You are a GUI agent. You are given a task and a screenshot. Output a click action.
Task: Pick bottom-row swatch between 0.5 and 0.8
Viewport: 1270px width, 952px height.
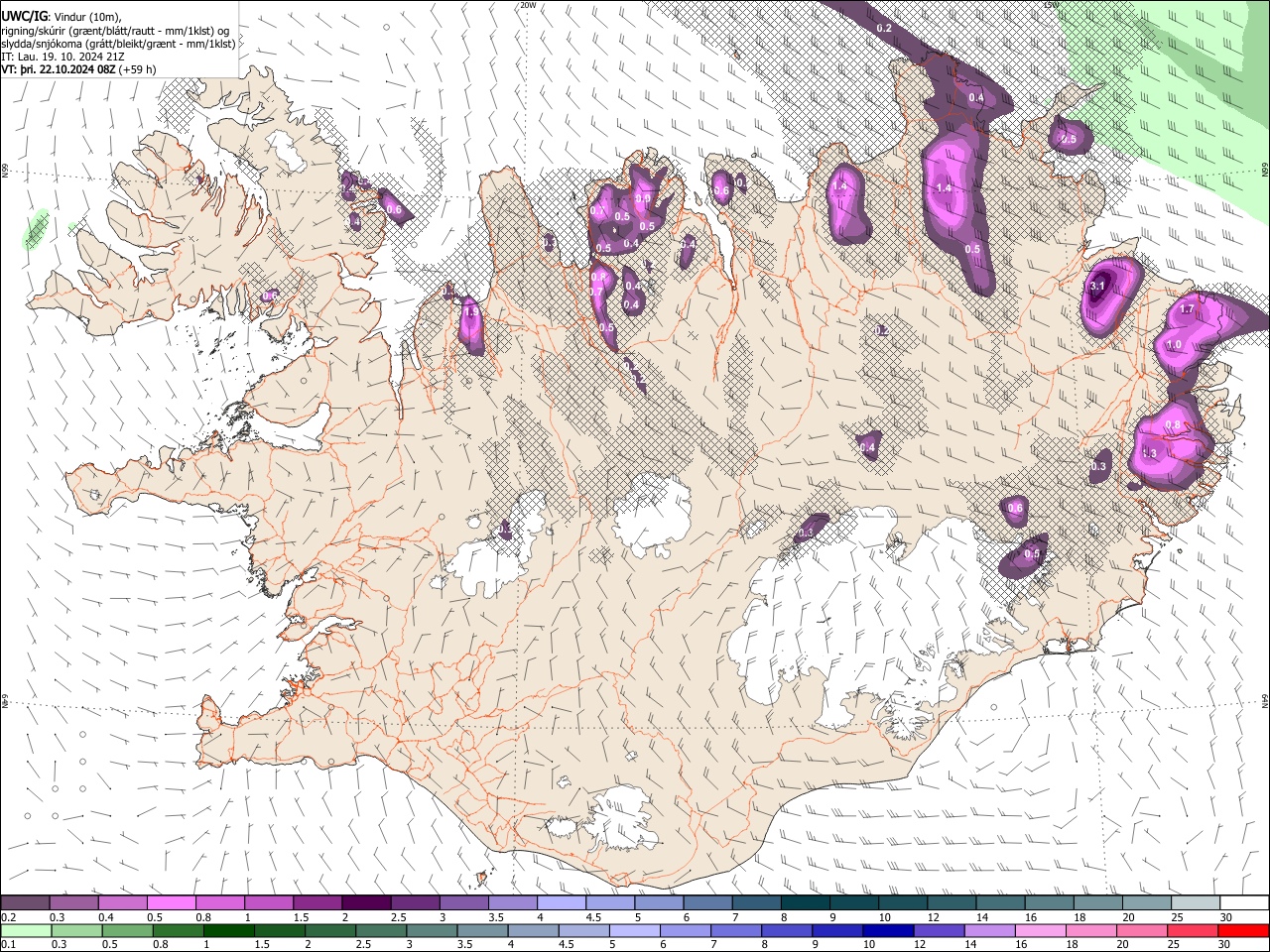pos(127,931)
